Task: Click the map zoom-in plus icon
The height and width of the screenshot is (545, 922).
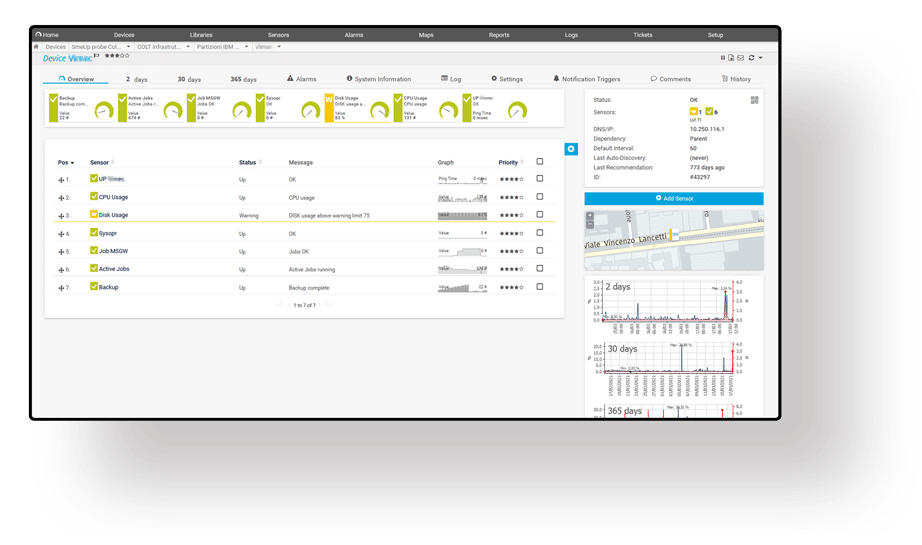Action: (590, 216)
